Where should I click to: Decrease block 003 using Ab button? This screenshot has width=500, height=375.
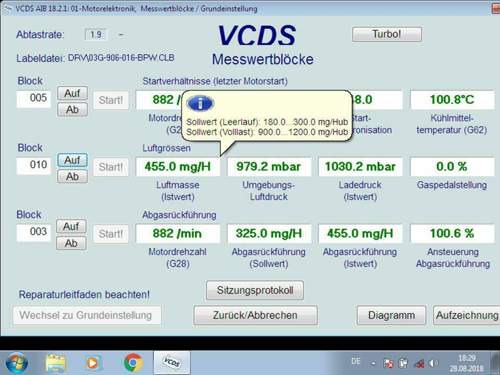[x=71, y=243]
